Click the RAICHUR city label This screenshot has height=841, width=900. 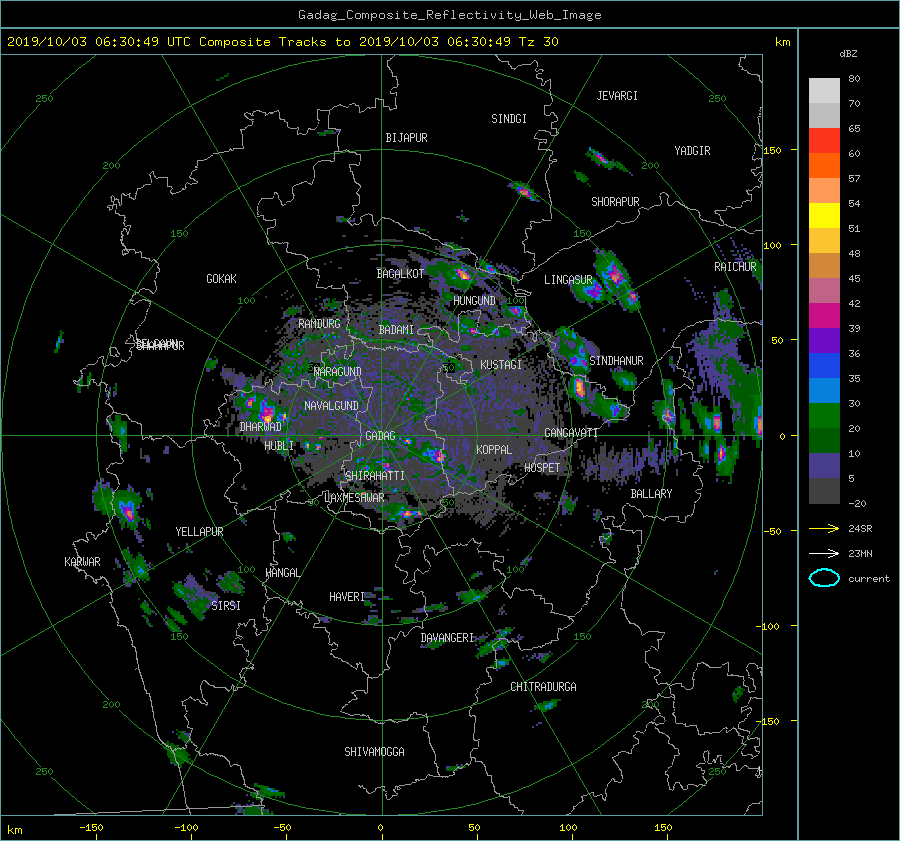point(735,267)
